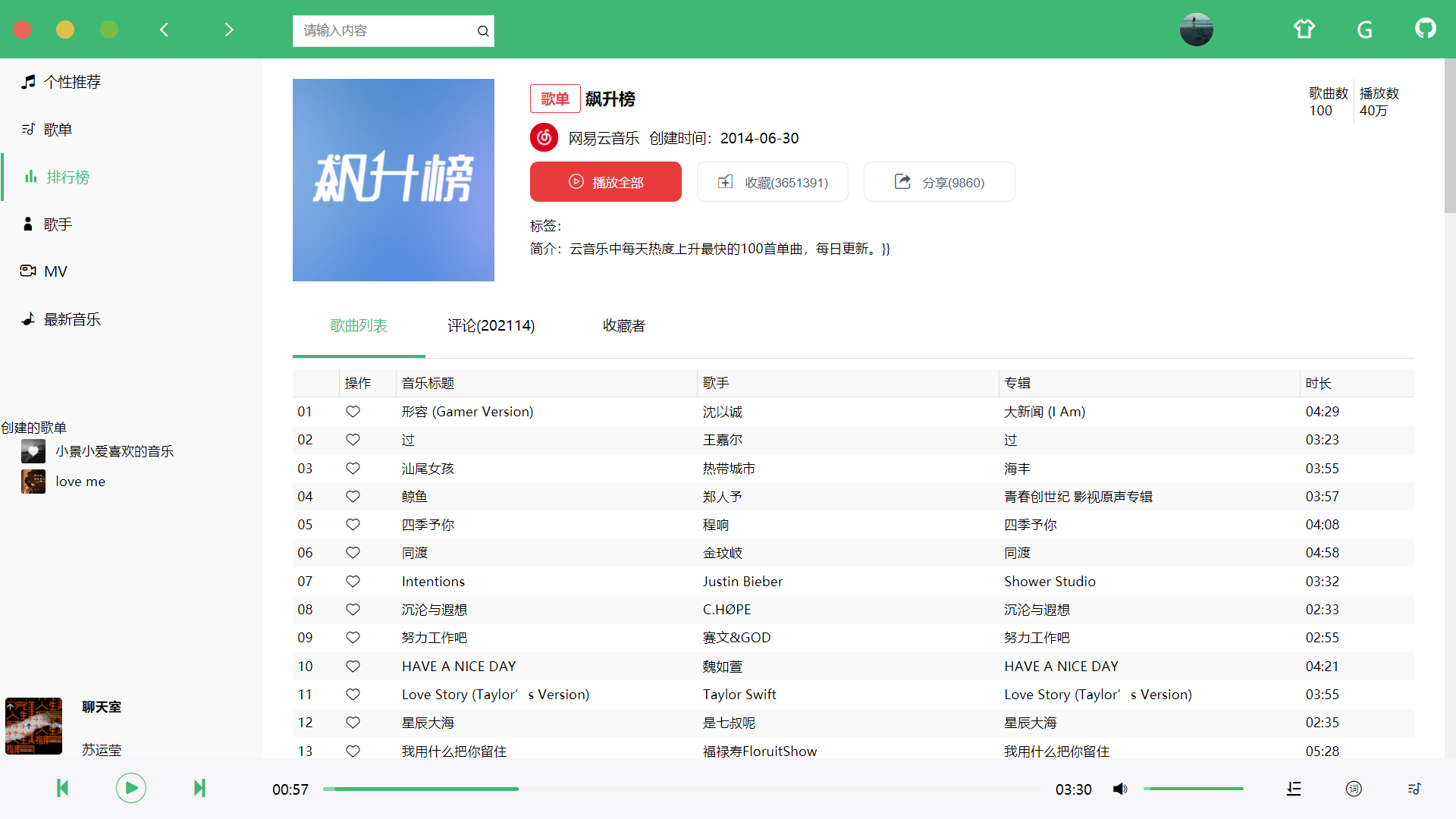Open the theme skin shirt icon
This screenshot has height=819, width=1456.
click(1304, 30)
